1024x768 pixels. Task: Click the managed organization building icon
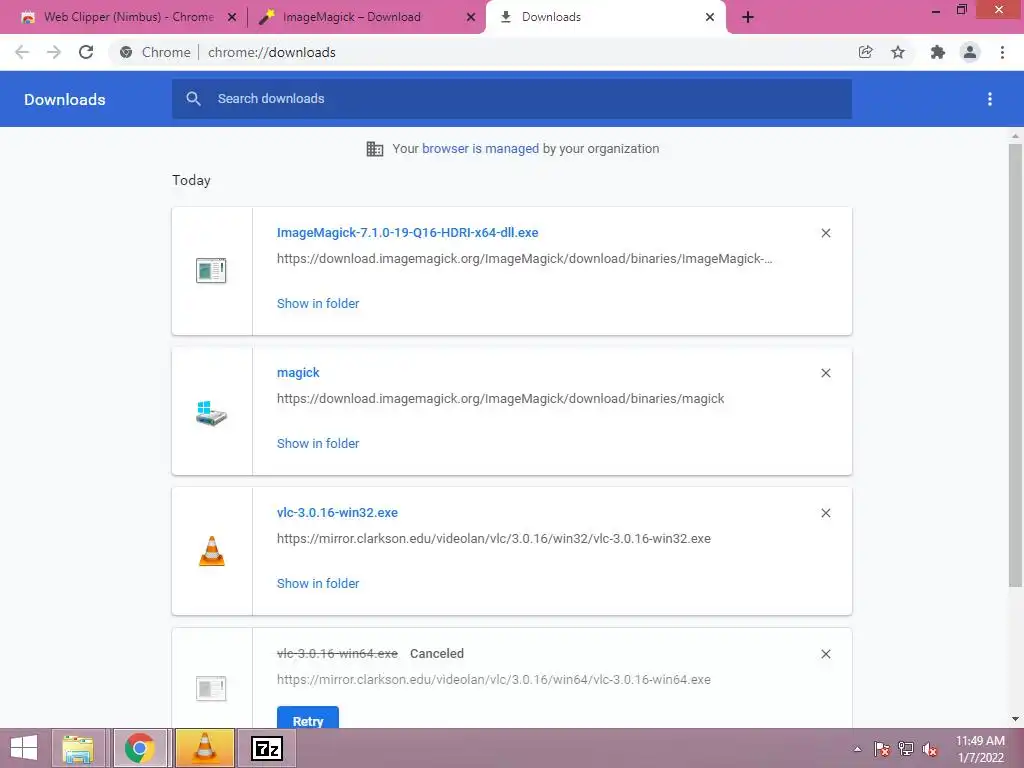tap(375, 149)
